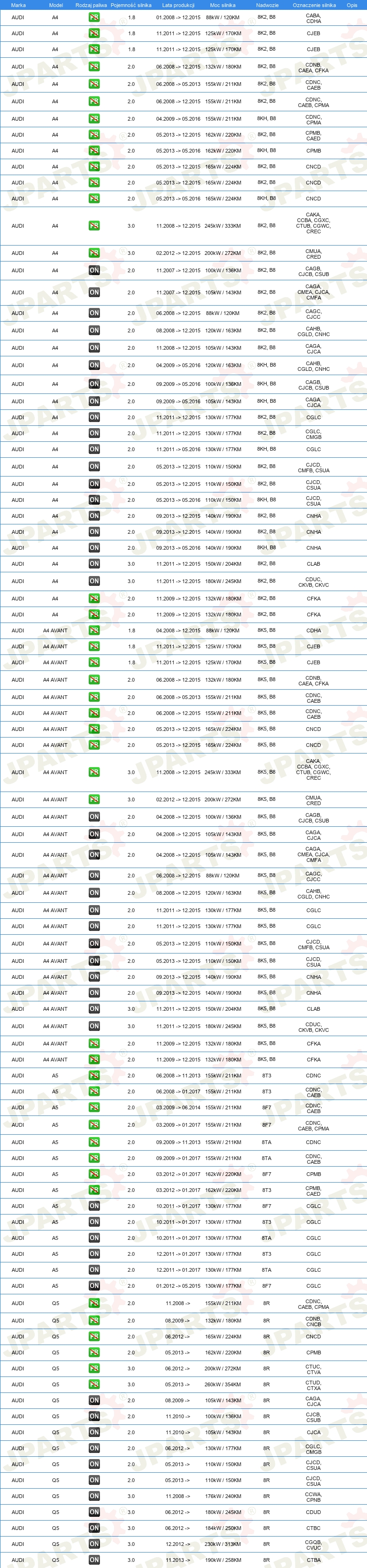Click the Model column header

click(x=55, y=5)
